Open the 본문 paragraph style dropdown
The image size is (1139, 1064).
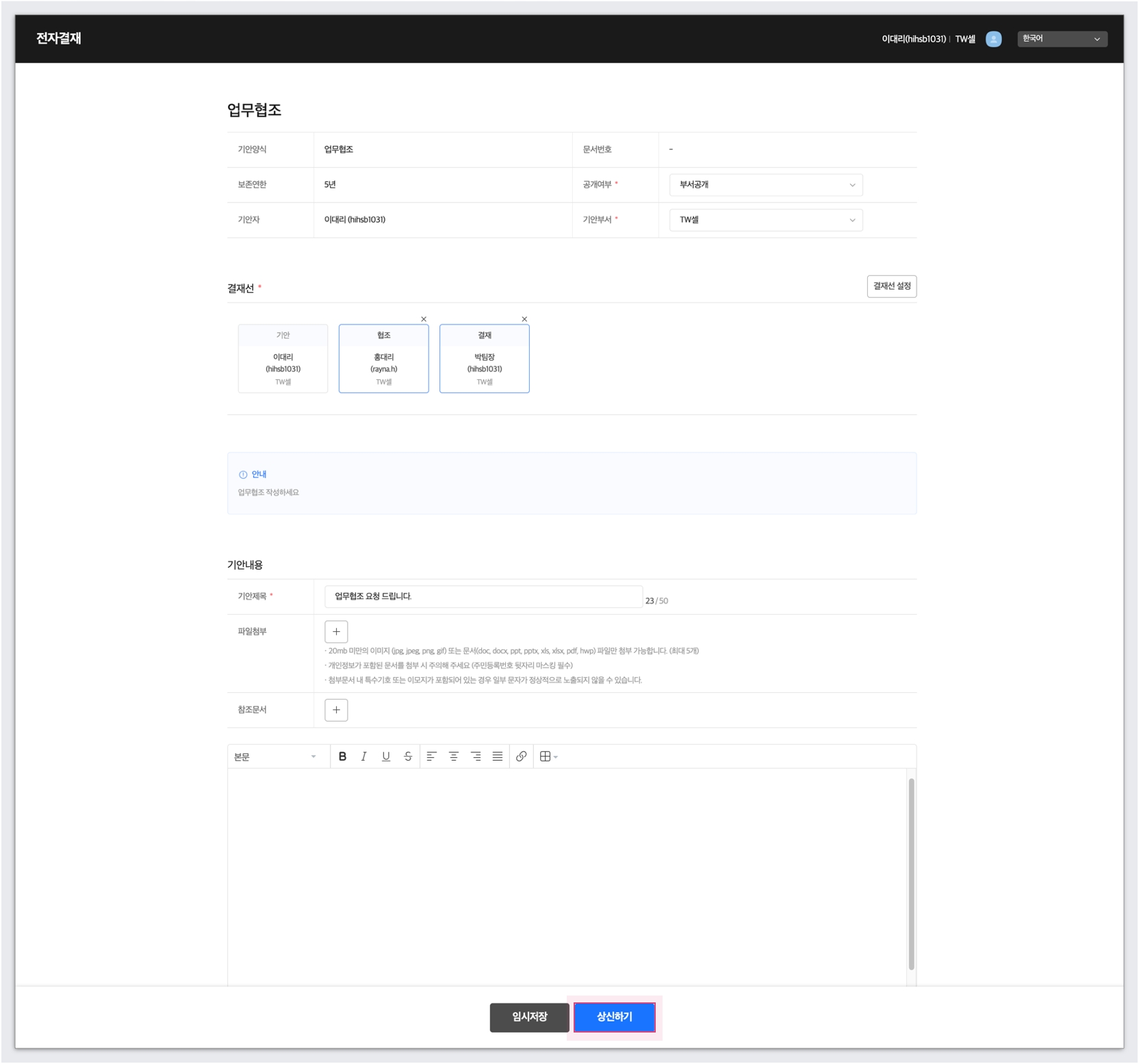tap(275, 757)
